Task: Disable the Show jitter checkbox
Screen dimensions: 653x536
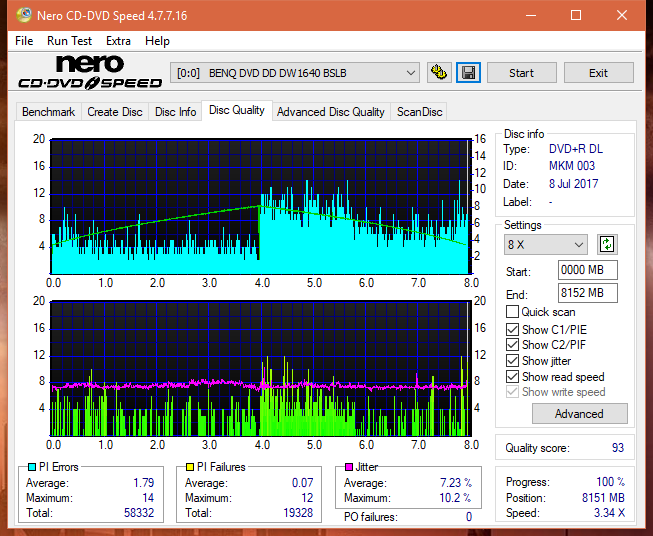Action: (x=512, y=361)
